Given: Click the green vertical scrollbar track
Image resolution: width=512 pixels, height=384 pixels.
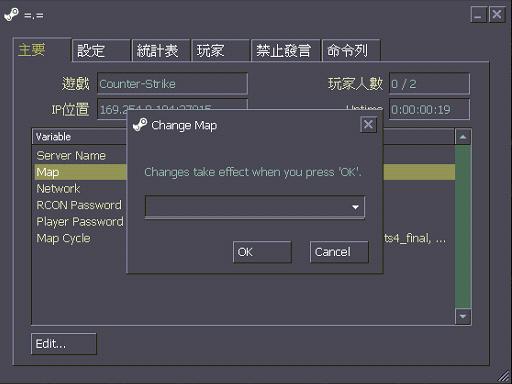Looking at the screenshot, I should click(x=463, y=227).
